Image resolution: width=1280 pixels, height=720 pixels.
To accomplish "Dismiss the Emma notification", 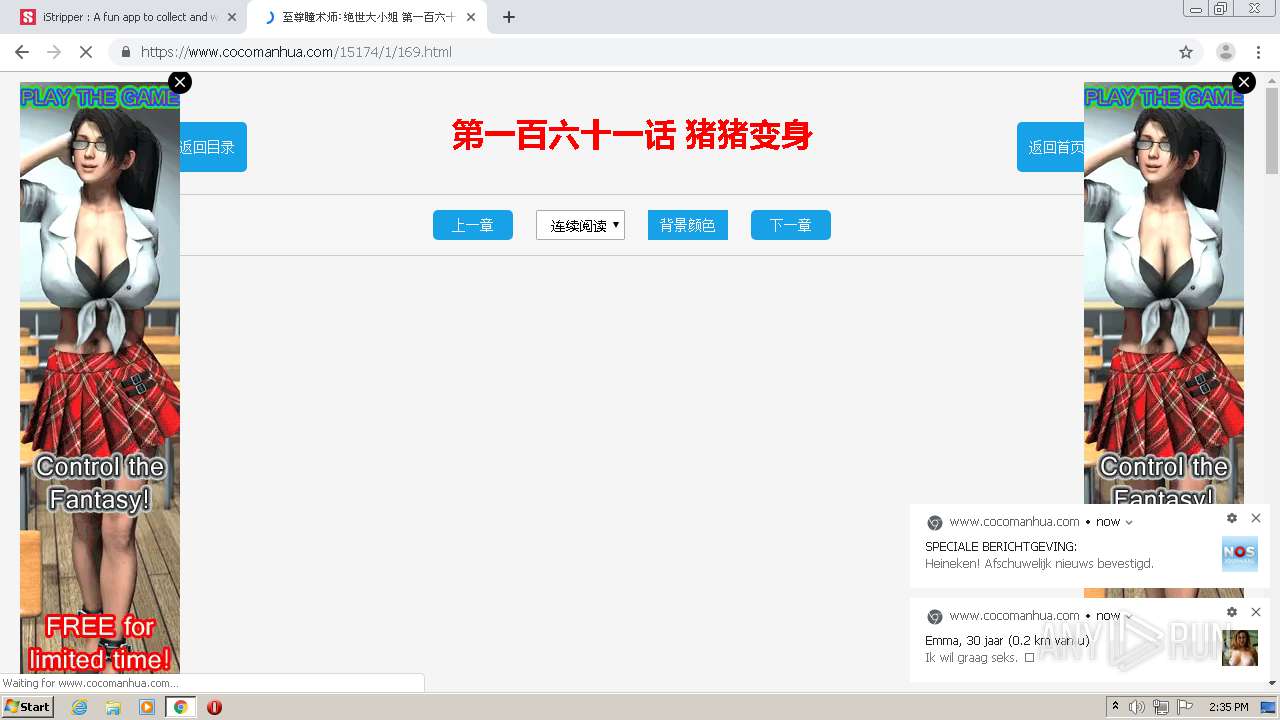I will (1256, 612).
